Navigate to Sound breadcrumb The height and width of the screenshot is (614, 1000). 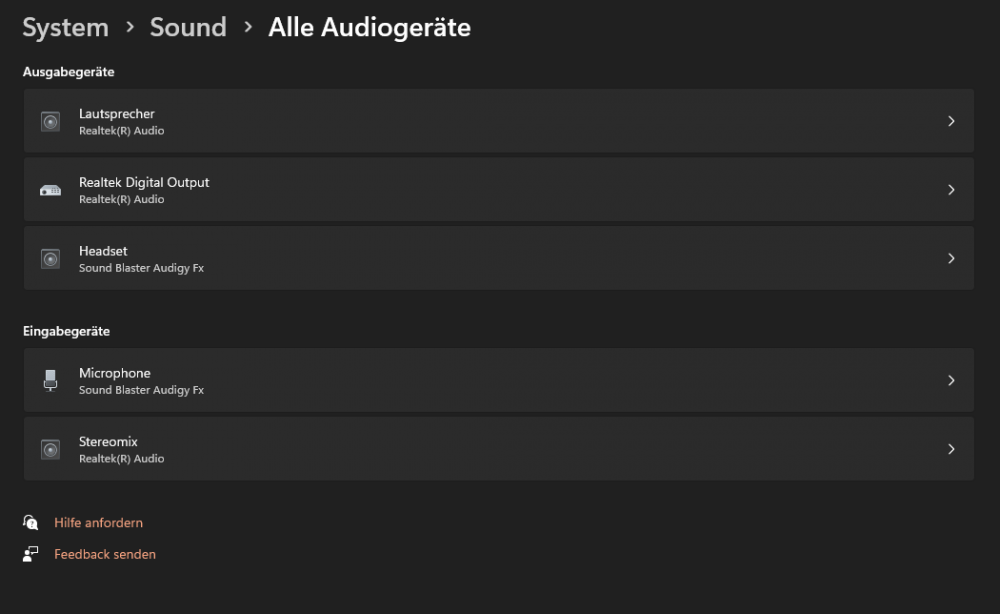188,28
